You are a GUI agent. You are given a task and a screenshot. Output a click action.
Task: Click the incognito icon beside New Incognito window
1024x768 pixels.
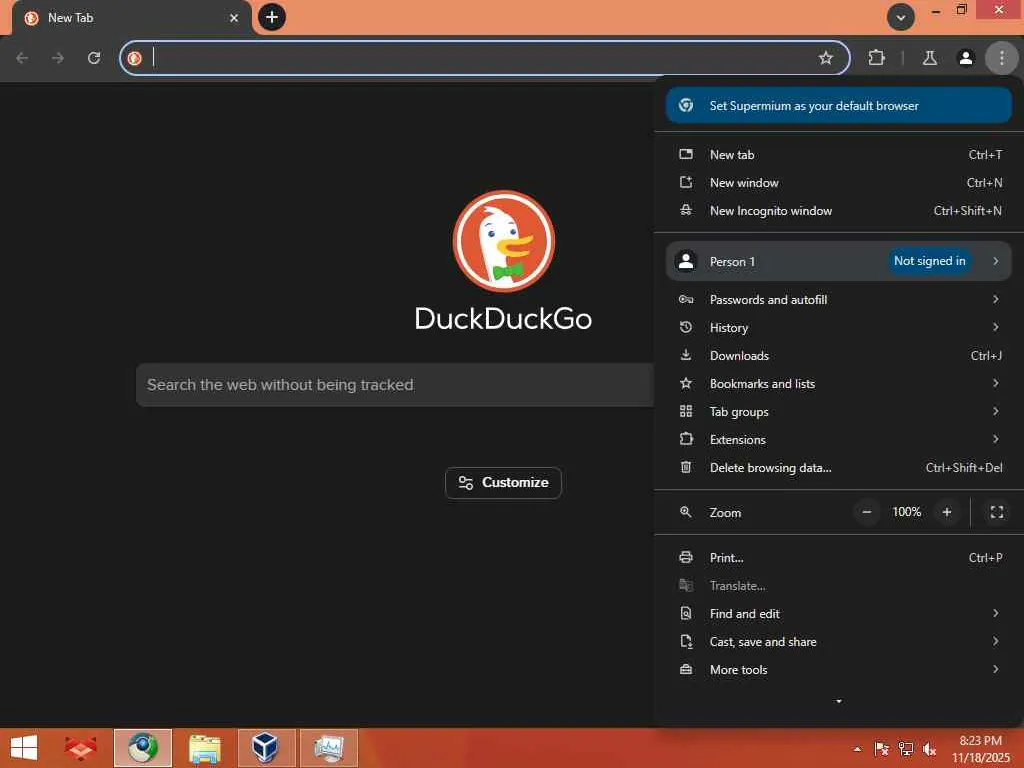(686, 210)
